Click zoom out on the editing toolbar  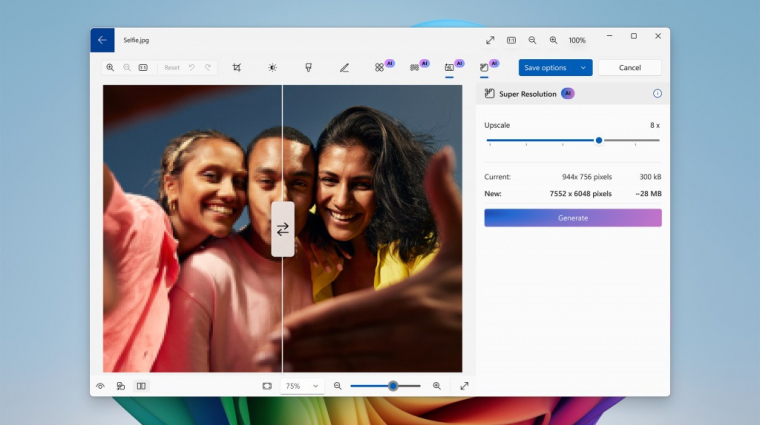click(x=127, y=67)
